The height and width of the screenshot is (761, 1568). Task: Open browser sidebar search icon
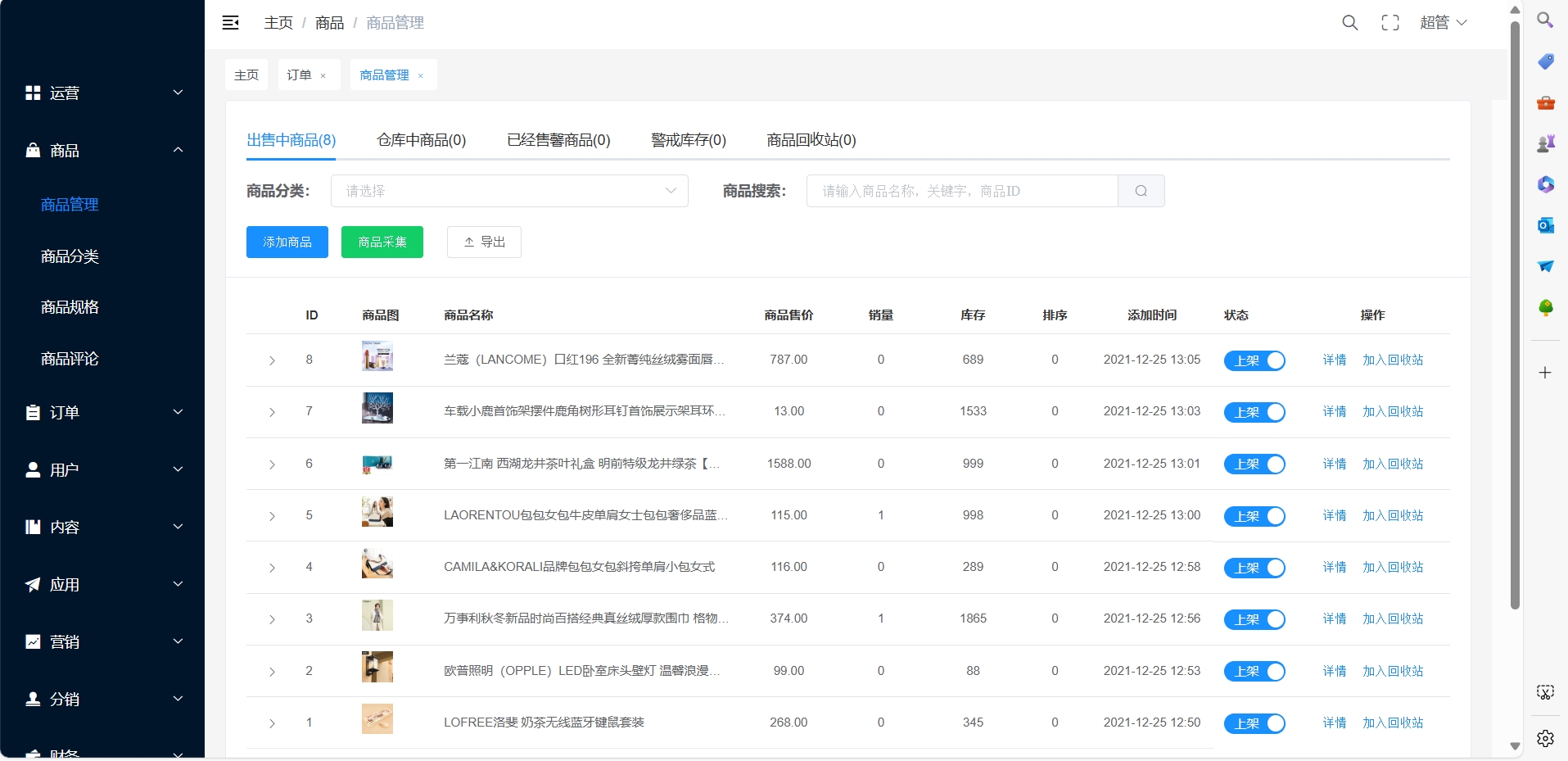coord(1545,20)
